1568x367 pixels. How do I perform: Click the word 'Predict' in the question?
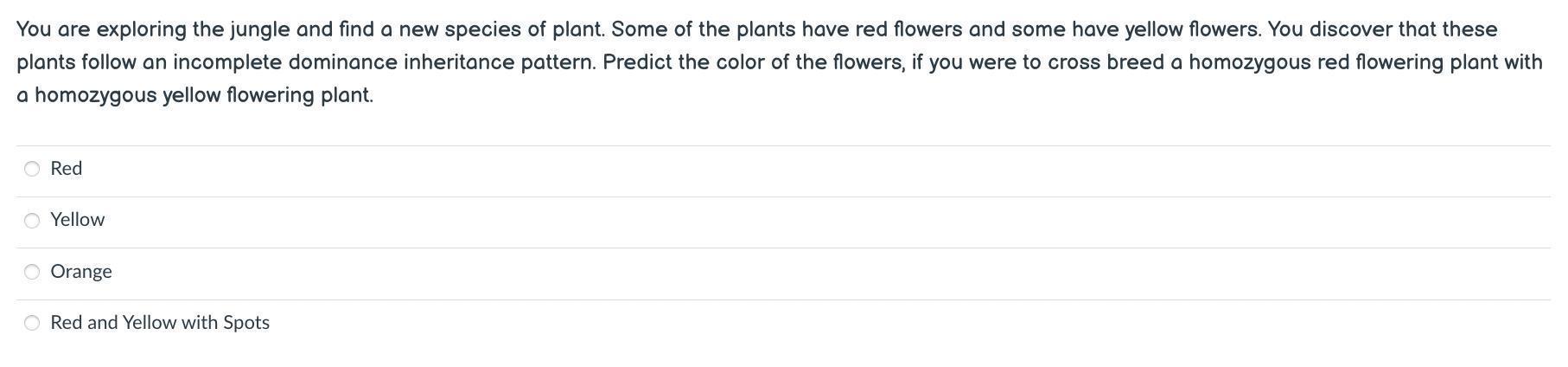(x=637, y=62)
